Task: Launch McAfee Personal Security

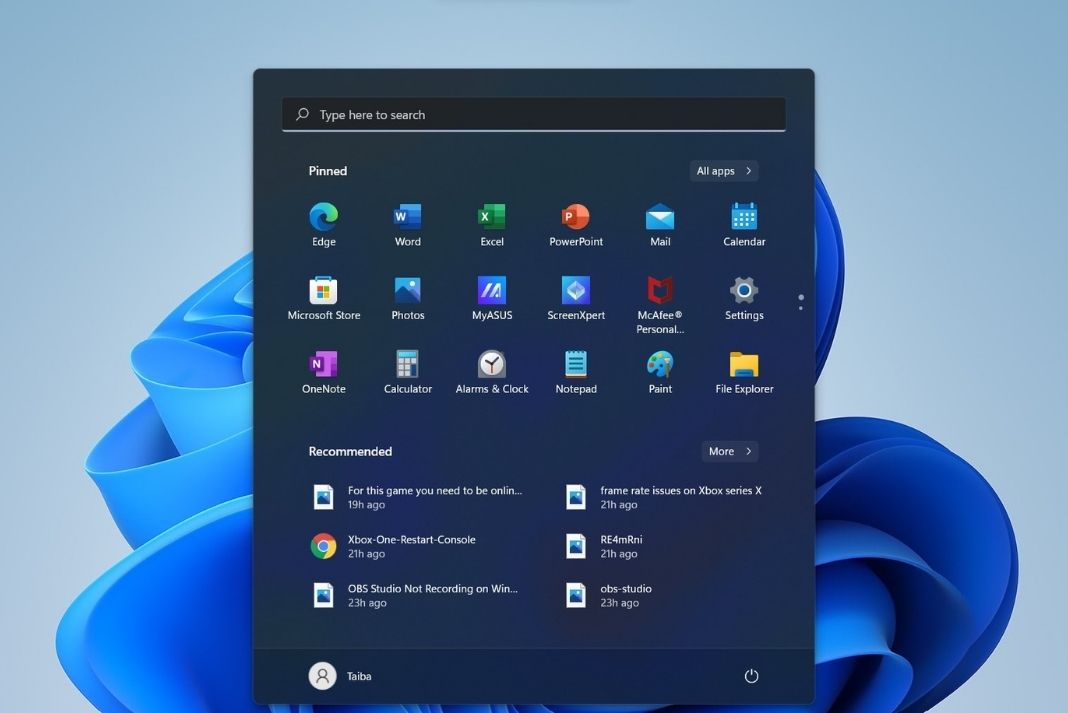Action: pos(659,297)
